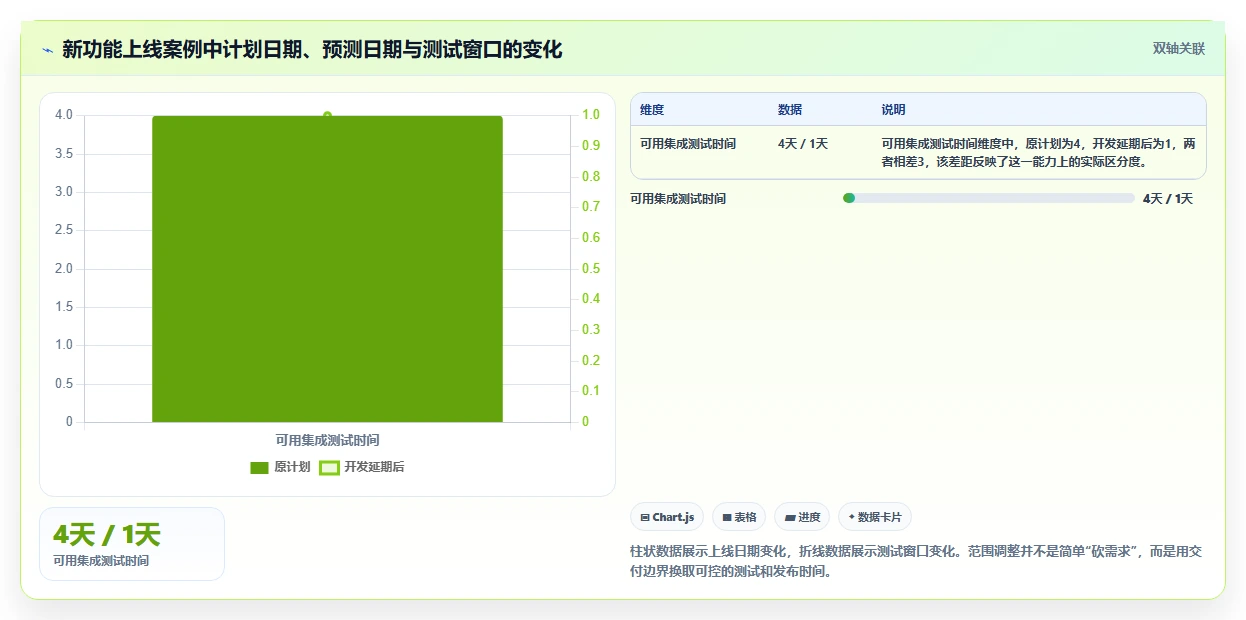Click the 开发延期后 outlined legend swatch

pyautogui.click(x=329, y=468)
